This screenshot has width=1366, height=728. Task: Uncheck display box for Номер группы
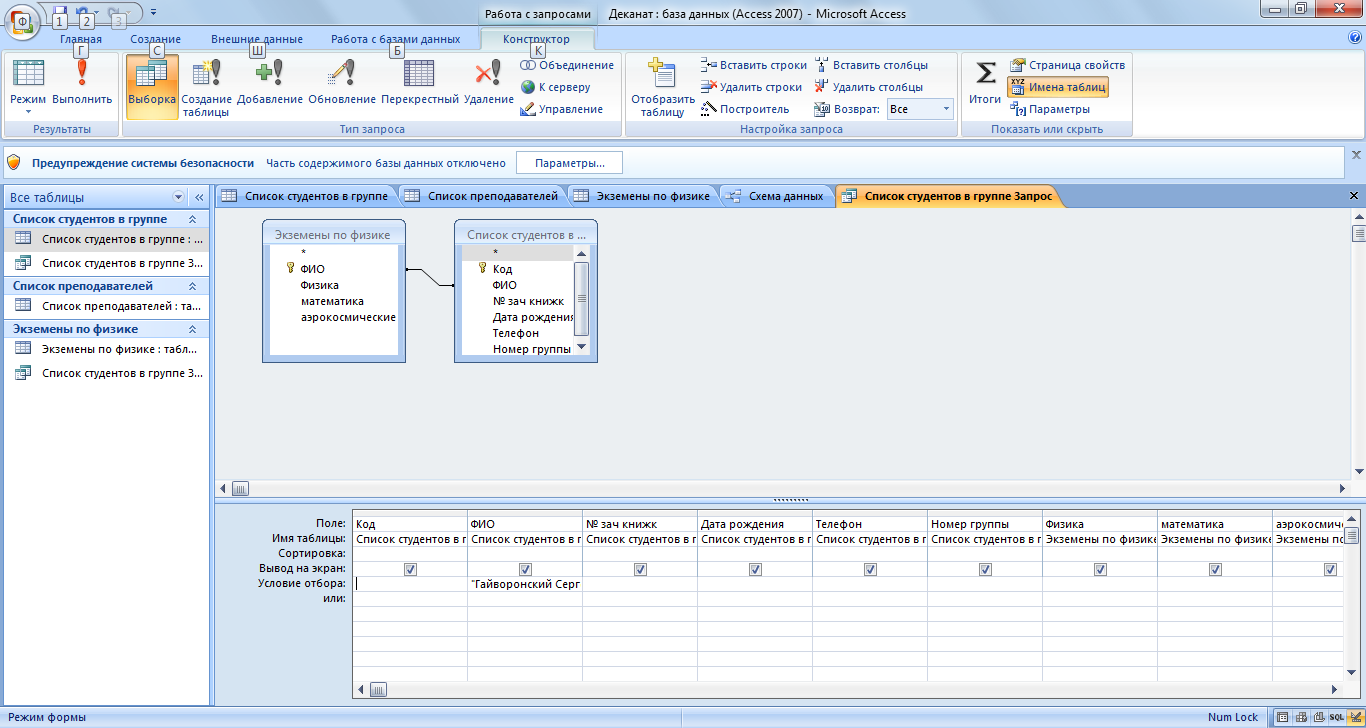point(985,569)
